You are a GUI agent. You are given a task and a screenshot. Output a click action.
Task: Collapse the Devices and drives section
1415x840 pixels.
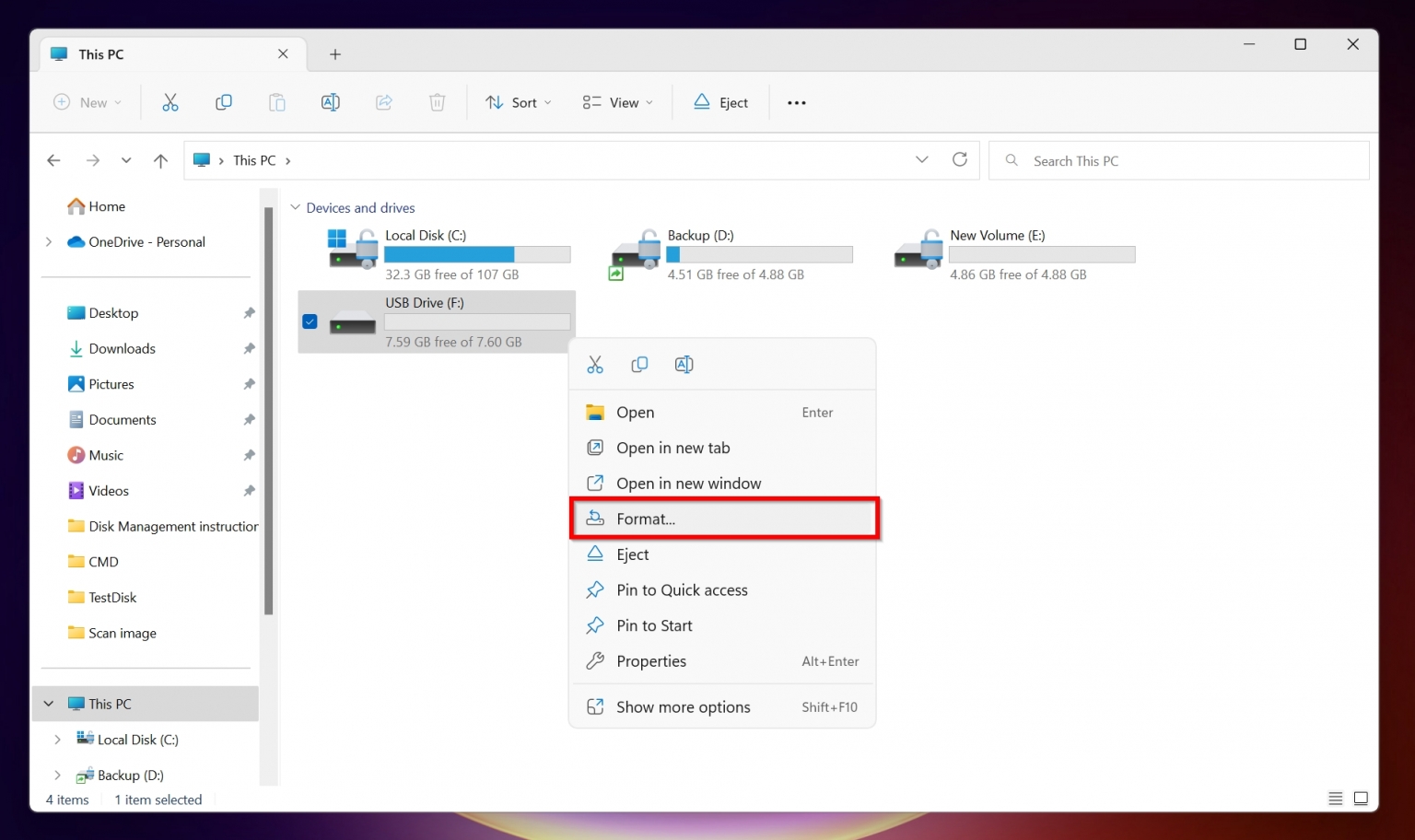295,207
